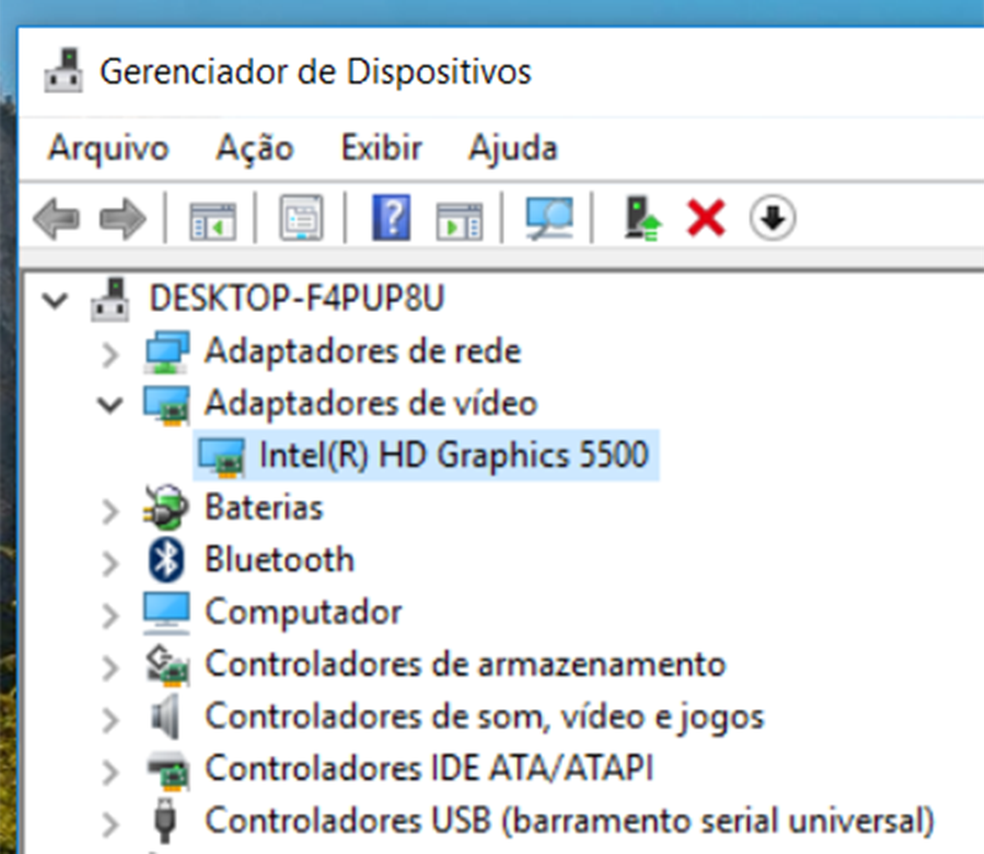Click the show/hide console tree icon
This screenshot has height=854, width=984.
pyautogui.click(x=213, y=220)
